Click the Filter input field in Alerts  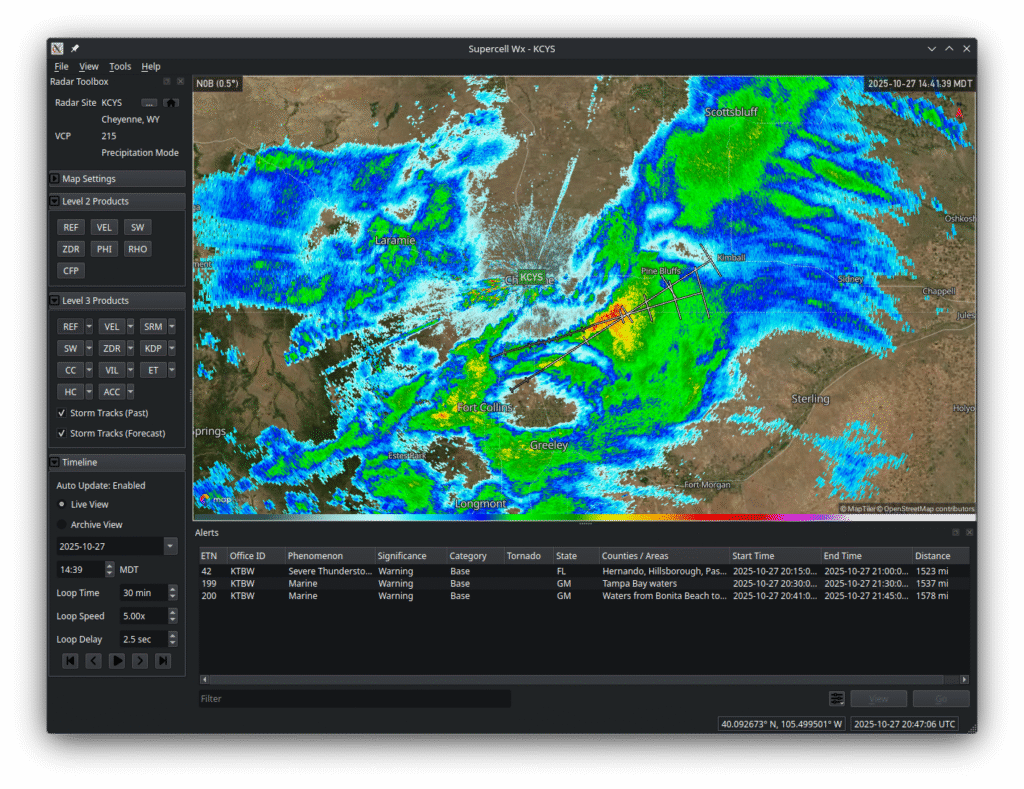(x=354, y=699)
